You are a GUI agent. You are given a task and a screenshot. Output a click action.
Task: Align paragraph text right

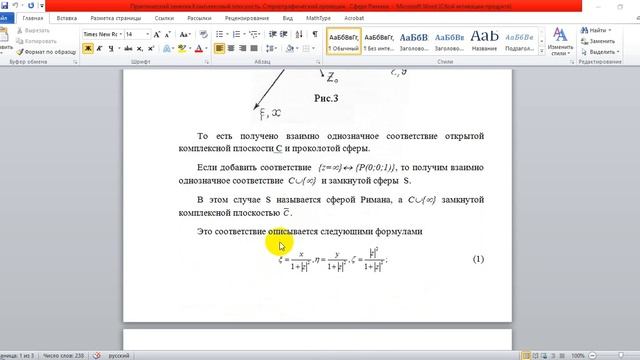click(242, 49)
